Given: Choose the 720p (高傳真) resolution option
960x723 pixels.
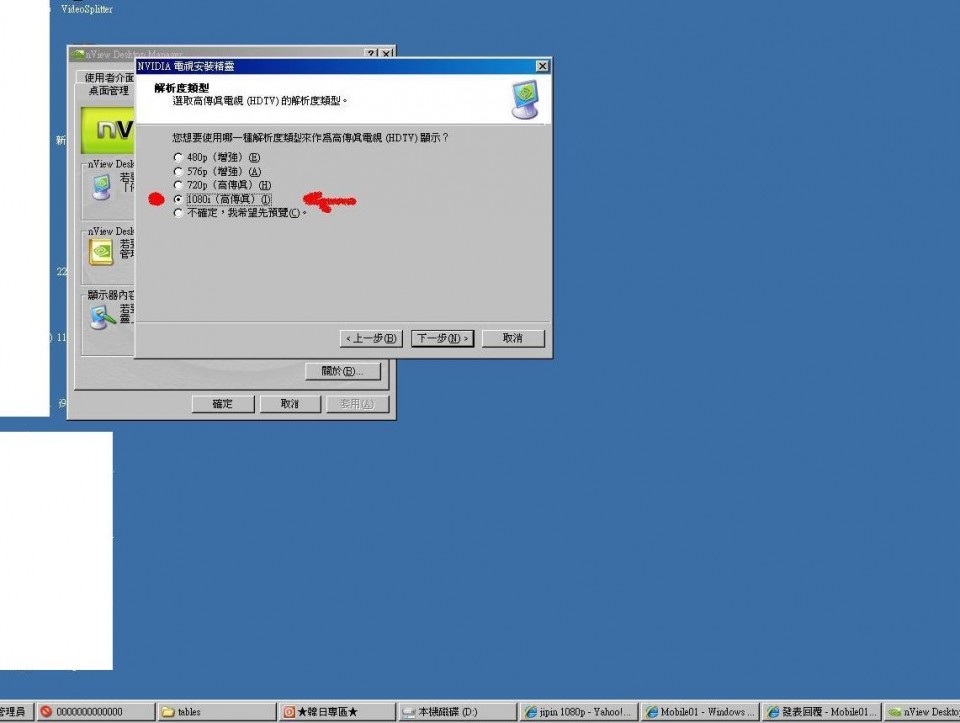Looking at the screenshot, I should (178, 185).
